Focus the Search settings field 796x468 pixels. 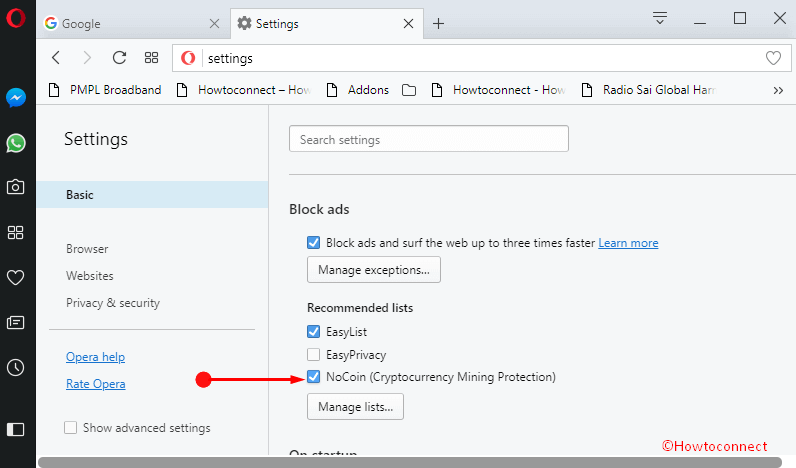coord(429,139)
